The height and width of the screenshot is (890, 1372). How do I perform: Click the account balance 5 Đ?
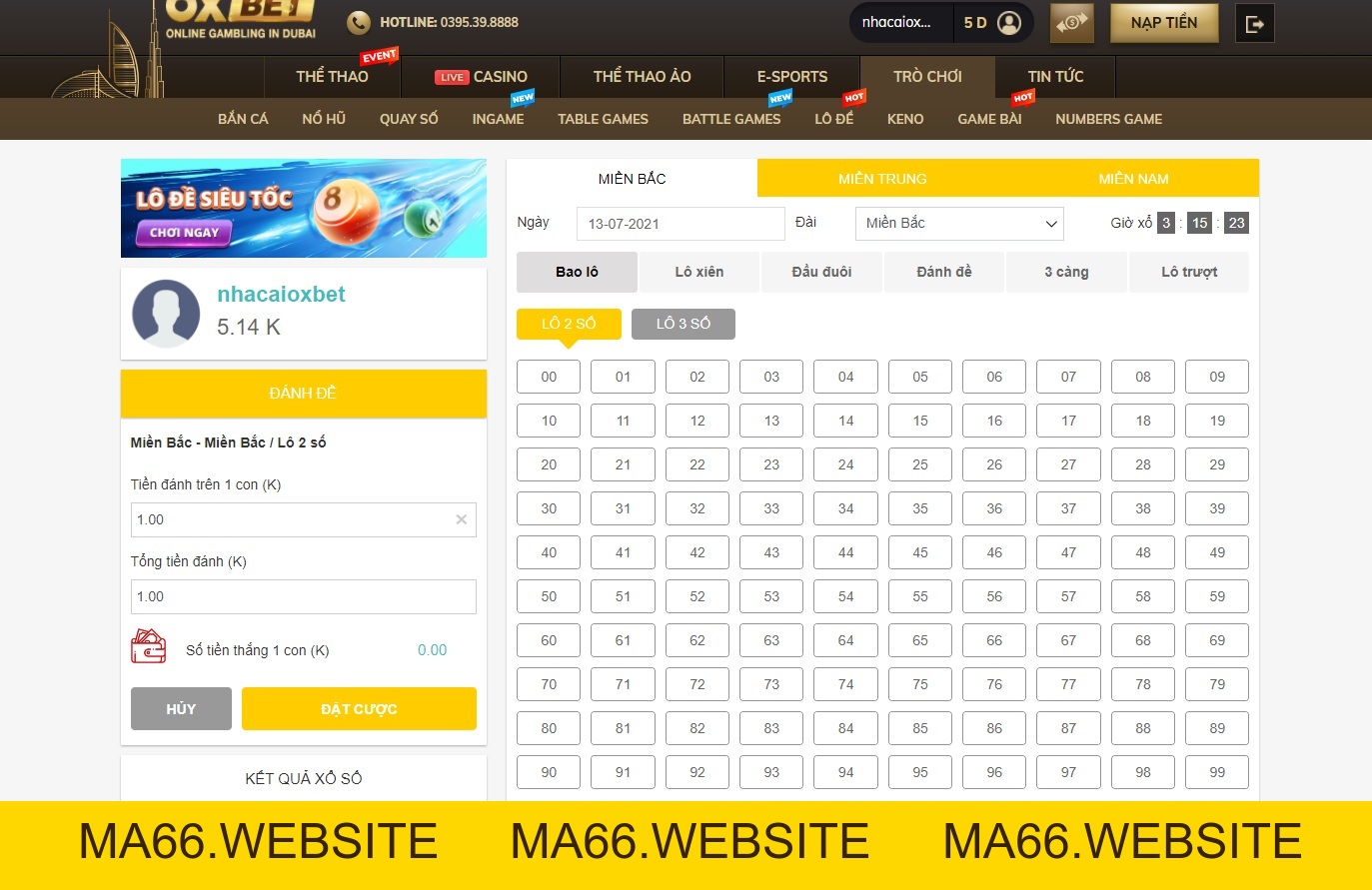point(975,22)
